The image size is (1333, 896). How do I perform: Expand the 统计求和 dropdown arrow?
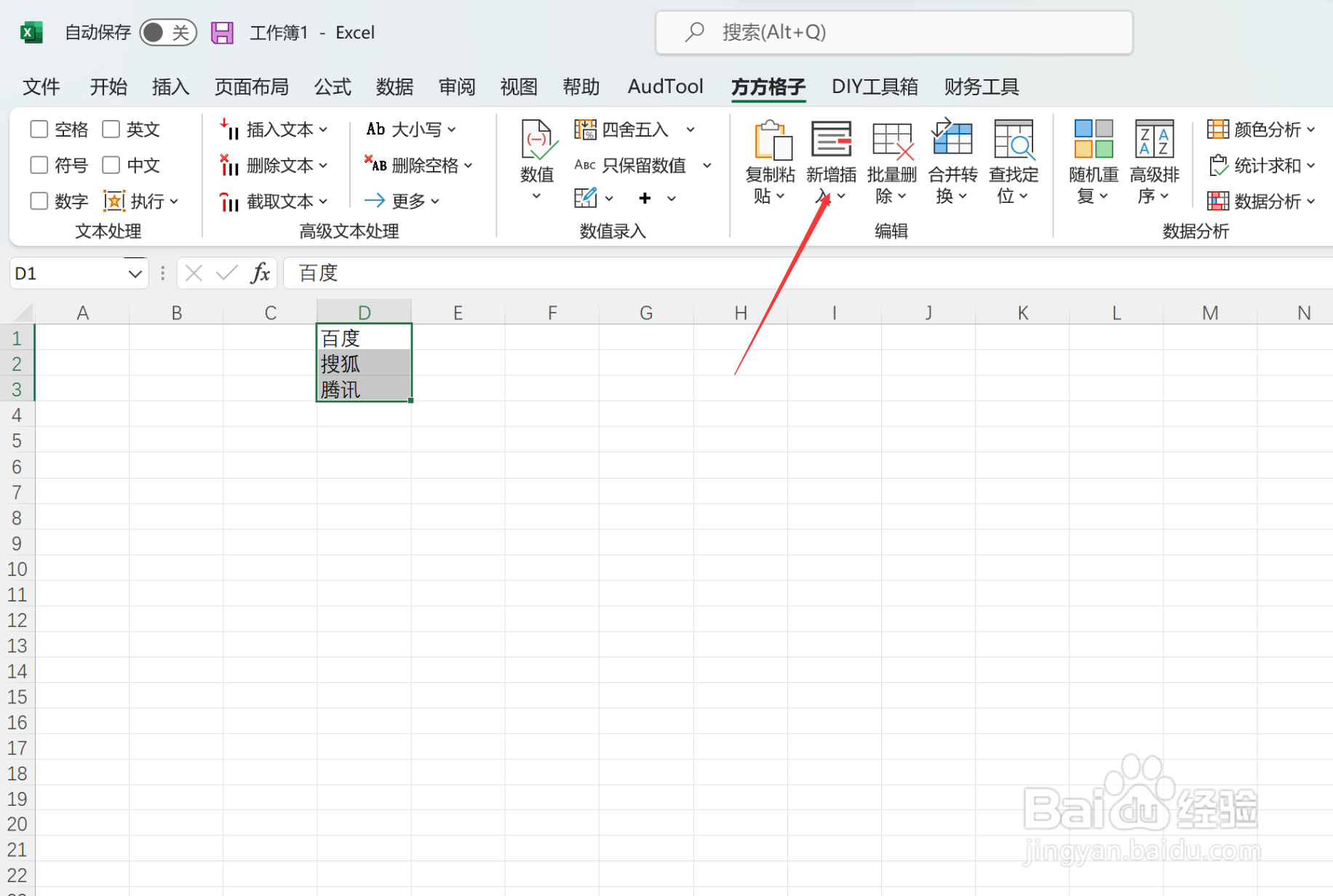(x=1311, y=166)
